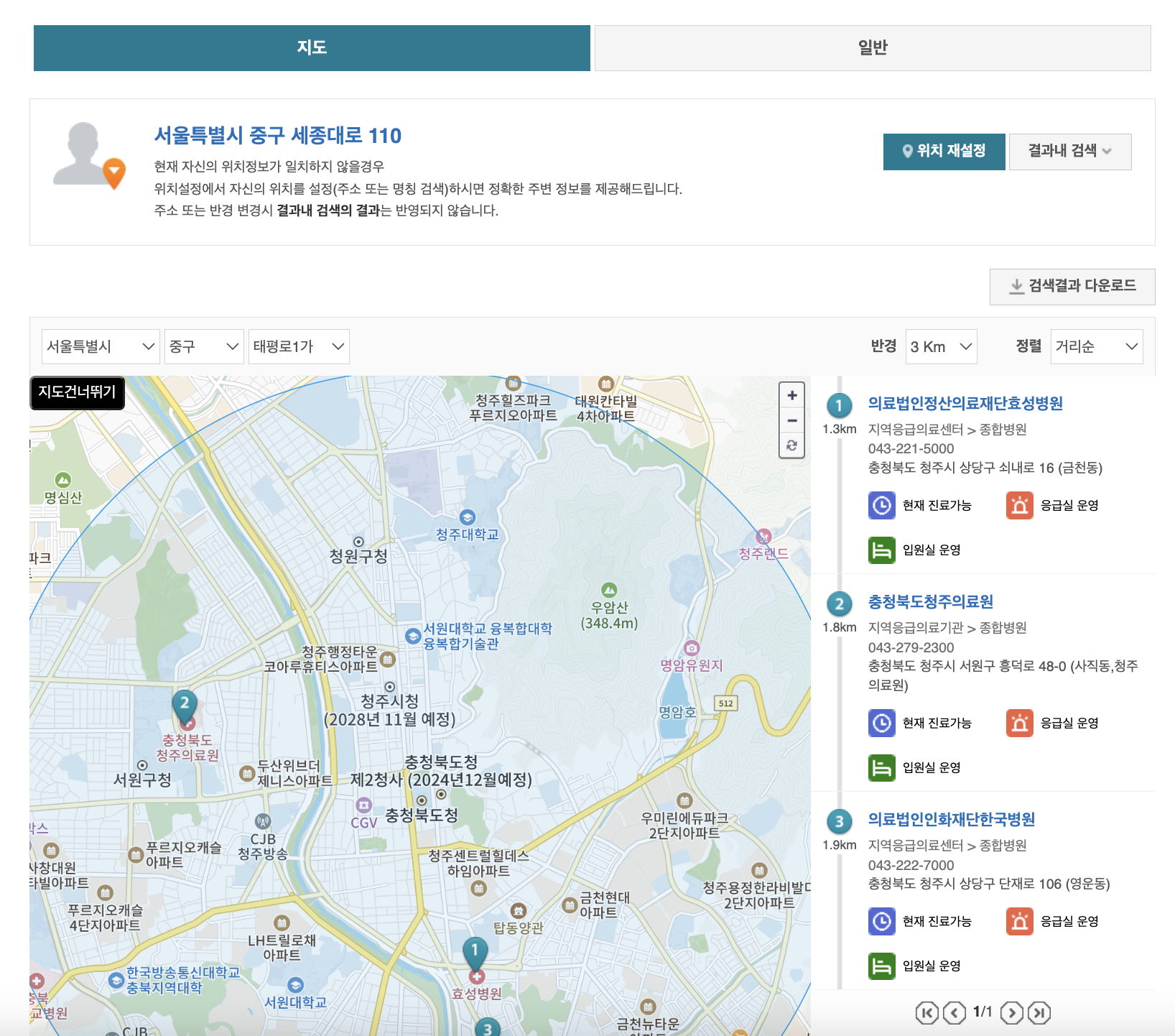Click 응급실 운영 siren icon for 한국병원
This screenshot has height=1036, width=1175.
tap(1020, 922)
